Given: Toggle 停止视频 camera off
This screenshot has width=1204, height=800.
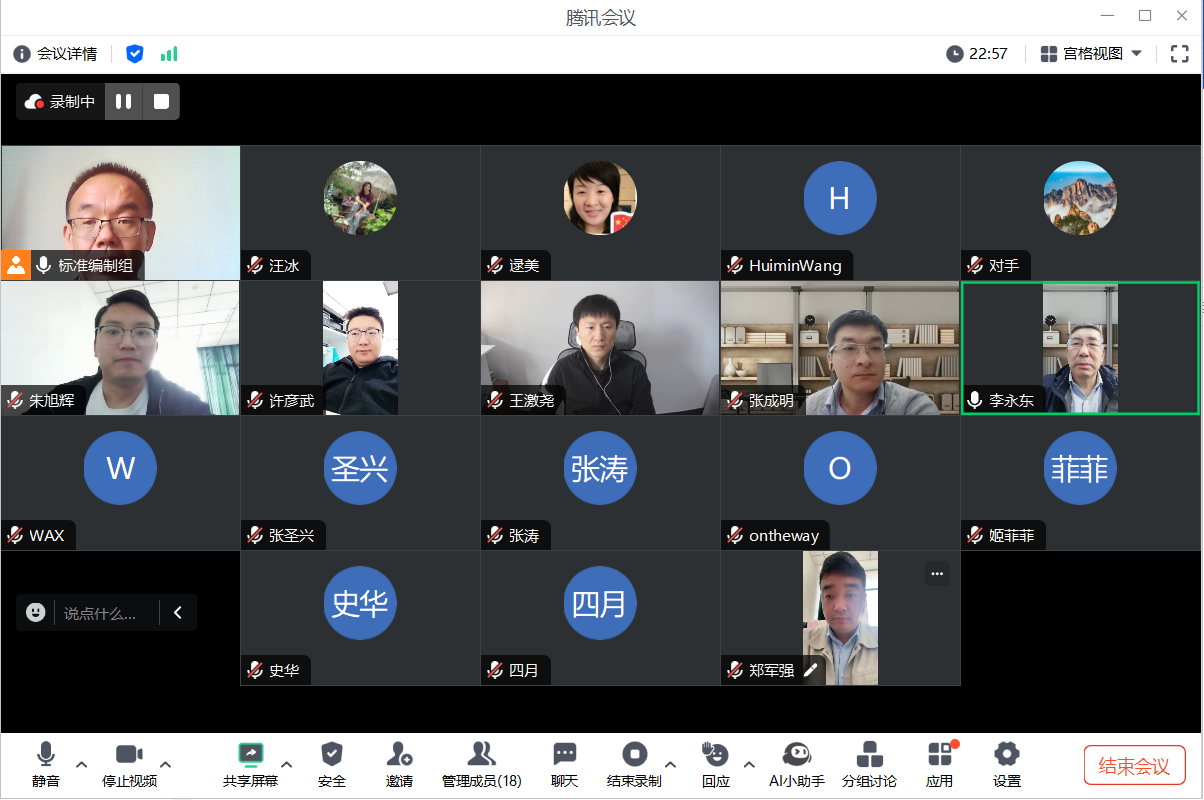Looking at the screenshot, I should [129, 764].
